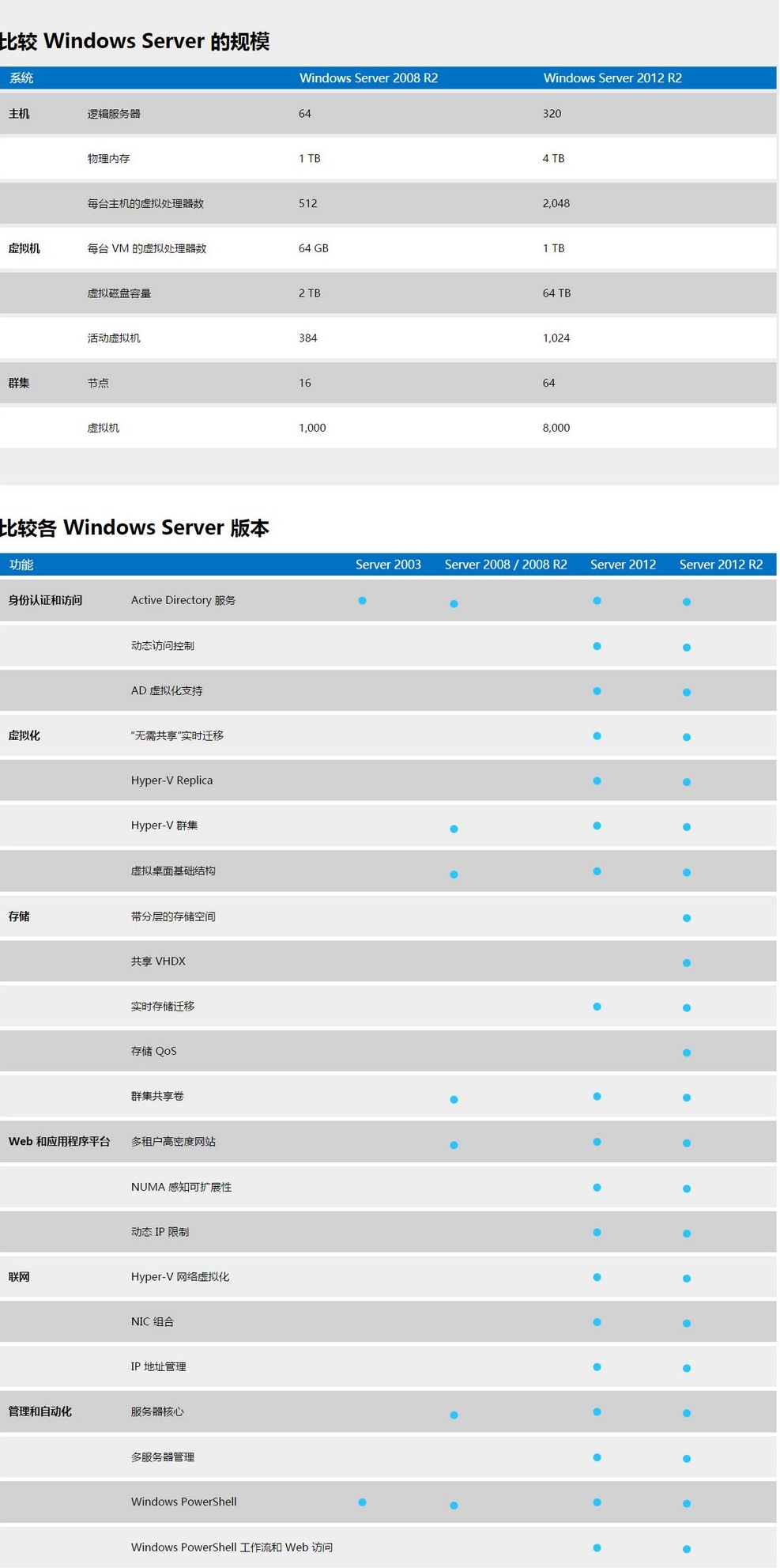Select the Windows Server 2012 R2 column header

pyautogui.click(x=612, y=77)
